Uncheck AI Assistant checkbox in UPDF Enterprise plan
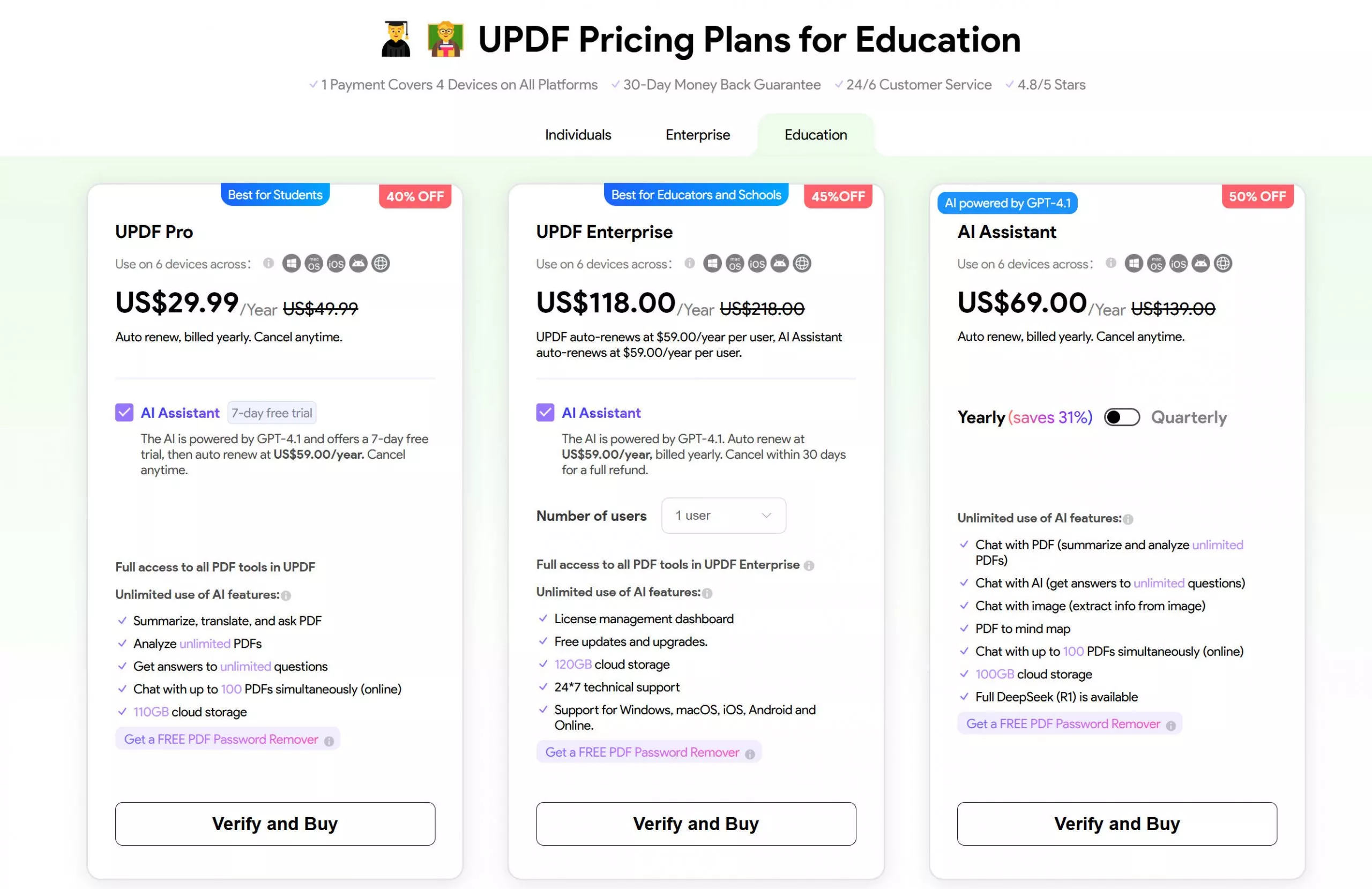 coord(545,413)
